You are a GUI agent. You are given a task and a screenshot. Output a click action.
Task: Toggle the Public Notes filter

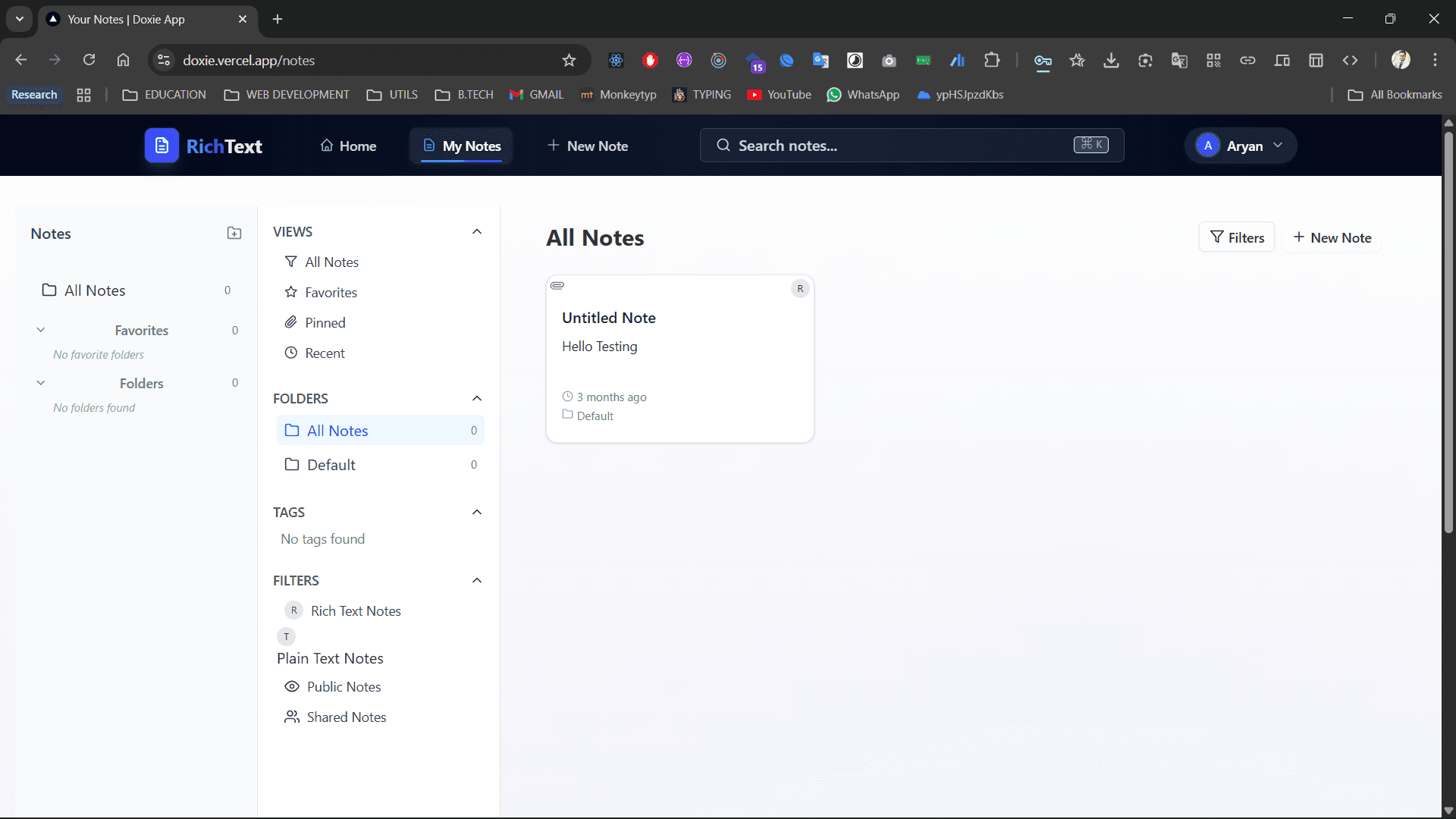pos(344,687)
